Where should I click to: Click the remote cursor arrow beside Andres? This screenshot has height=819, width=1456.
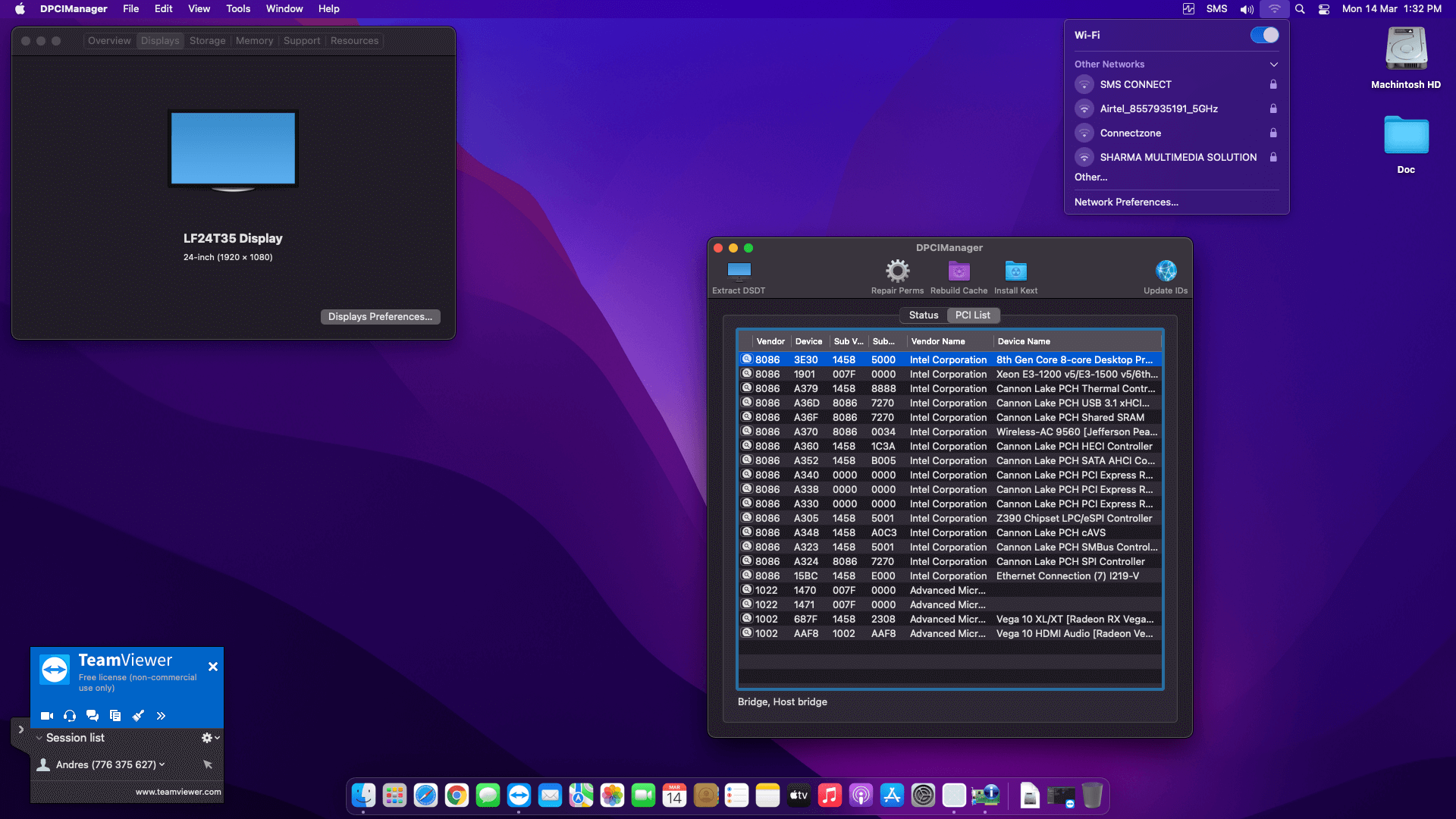[208, 764]
